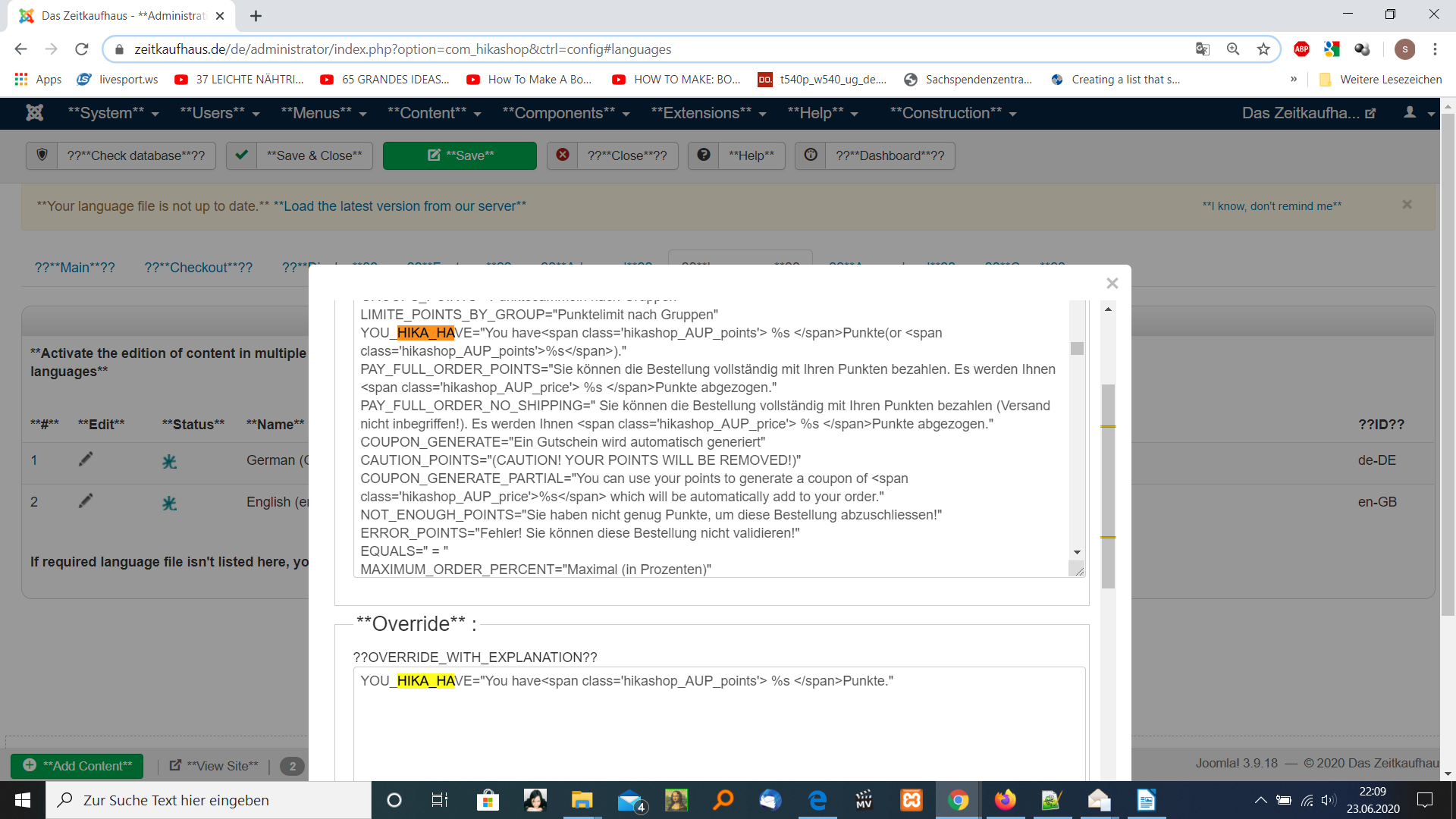This screenshot has width=1456, height=819.
Task: Click the edit pencil for German language
Action: [x=86, y=460]
